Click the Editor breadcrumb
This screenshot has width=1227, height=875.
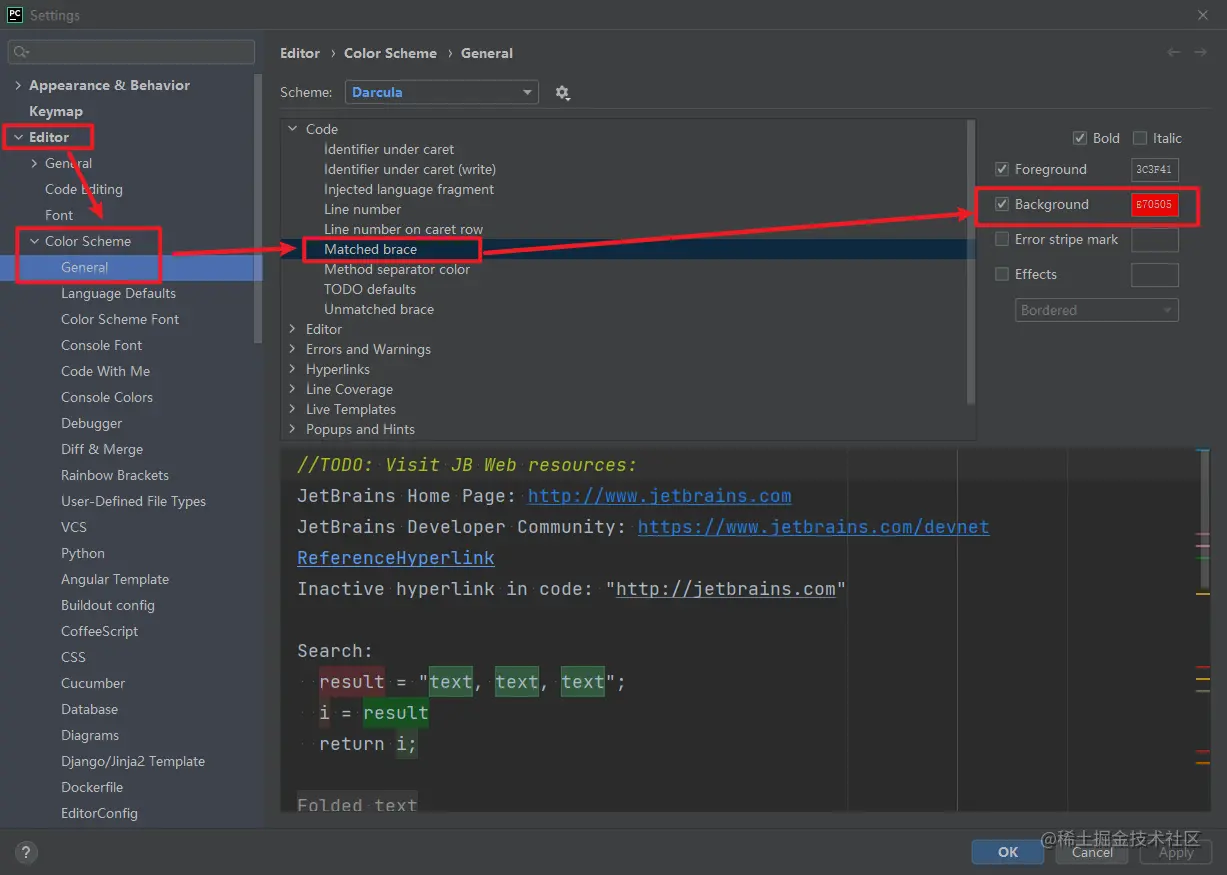click(x=300, y=53)
